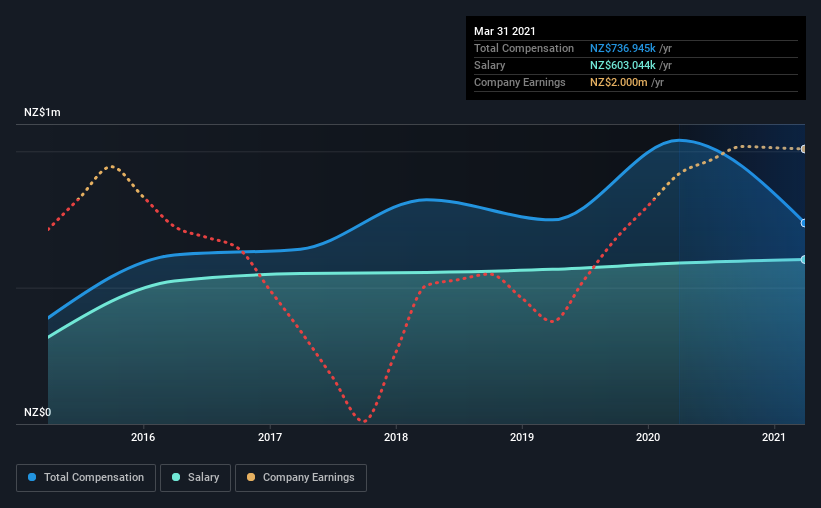Click the blue dot in Total Compensation legend
The width and height of the screenshot is (821, 508).
[x=32, y=477]
